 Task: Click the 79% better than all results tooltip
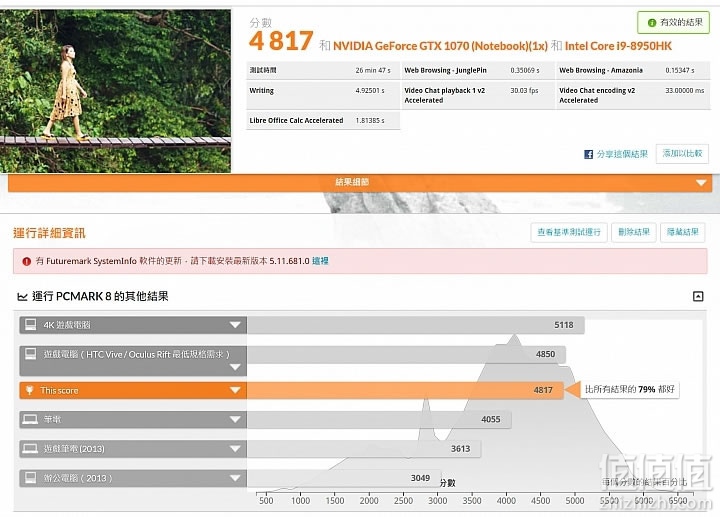pos(630,389)
